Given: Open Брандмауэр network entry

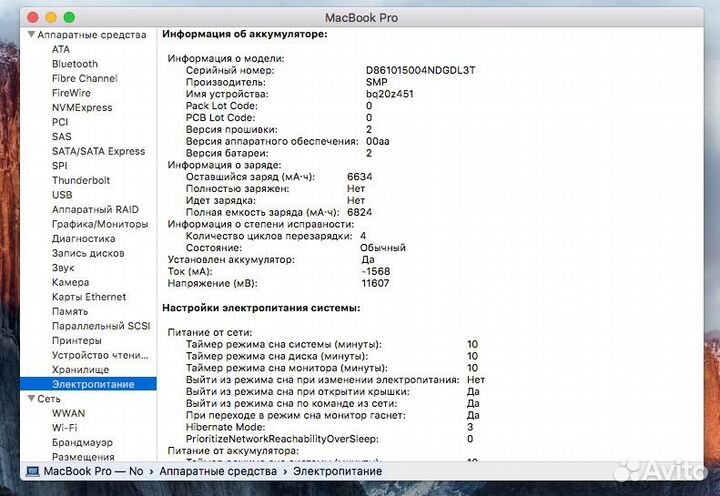Looking at the screenshot, I should (82, 442).
